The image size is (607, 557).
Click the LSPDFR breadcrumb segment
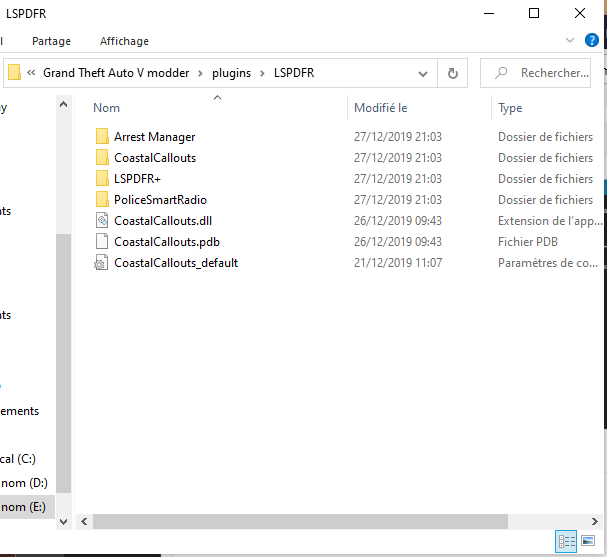294,73
